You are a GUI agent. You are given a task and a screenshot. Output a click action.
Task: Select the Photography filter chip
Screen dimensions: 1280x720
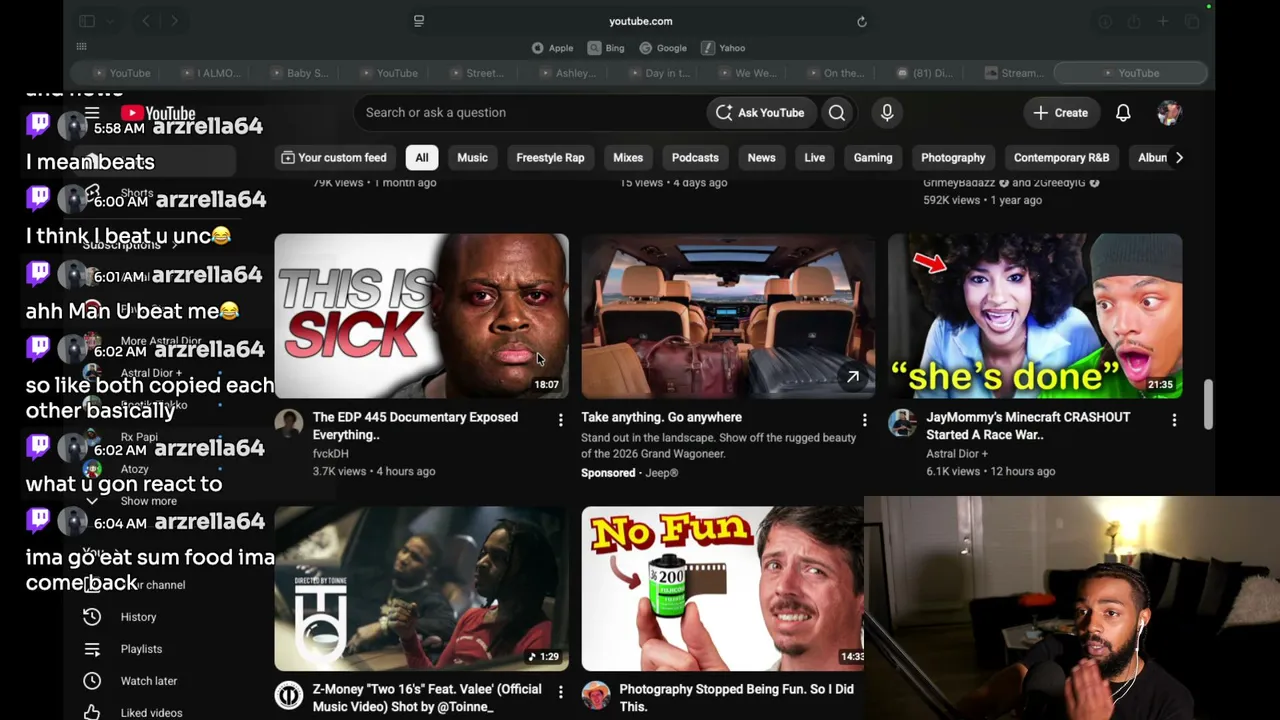pyautogui.click(x=953, y=158)
